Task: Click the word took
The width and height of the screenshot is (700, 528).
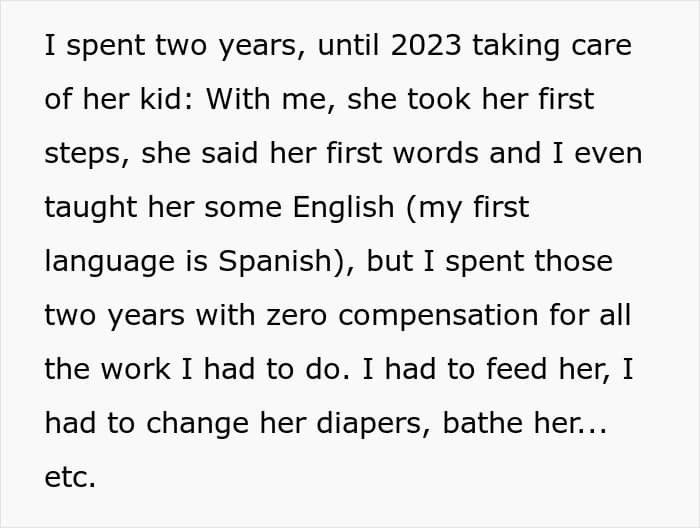Action: tap(438, 99)
